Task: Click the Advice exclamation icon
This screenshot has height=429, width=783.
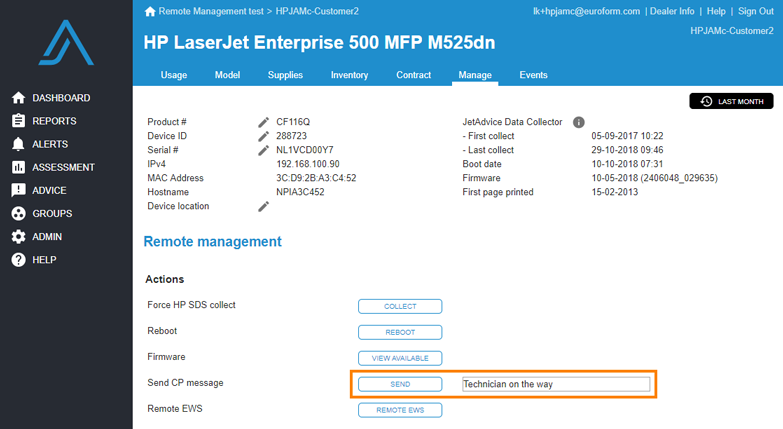Action: pyautogui.click(x=18, y=190)
